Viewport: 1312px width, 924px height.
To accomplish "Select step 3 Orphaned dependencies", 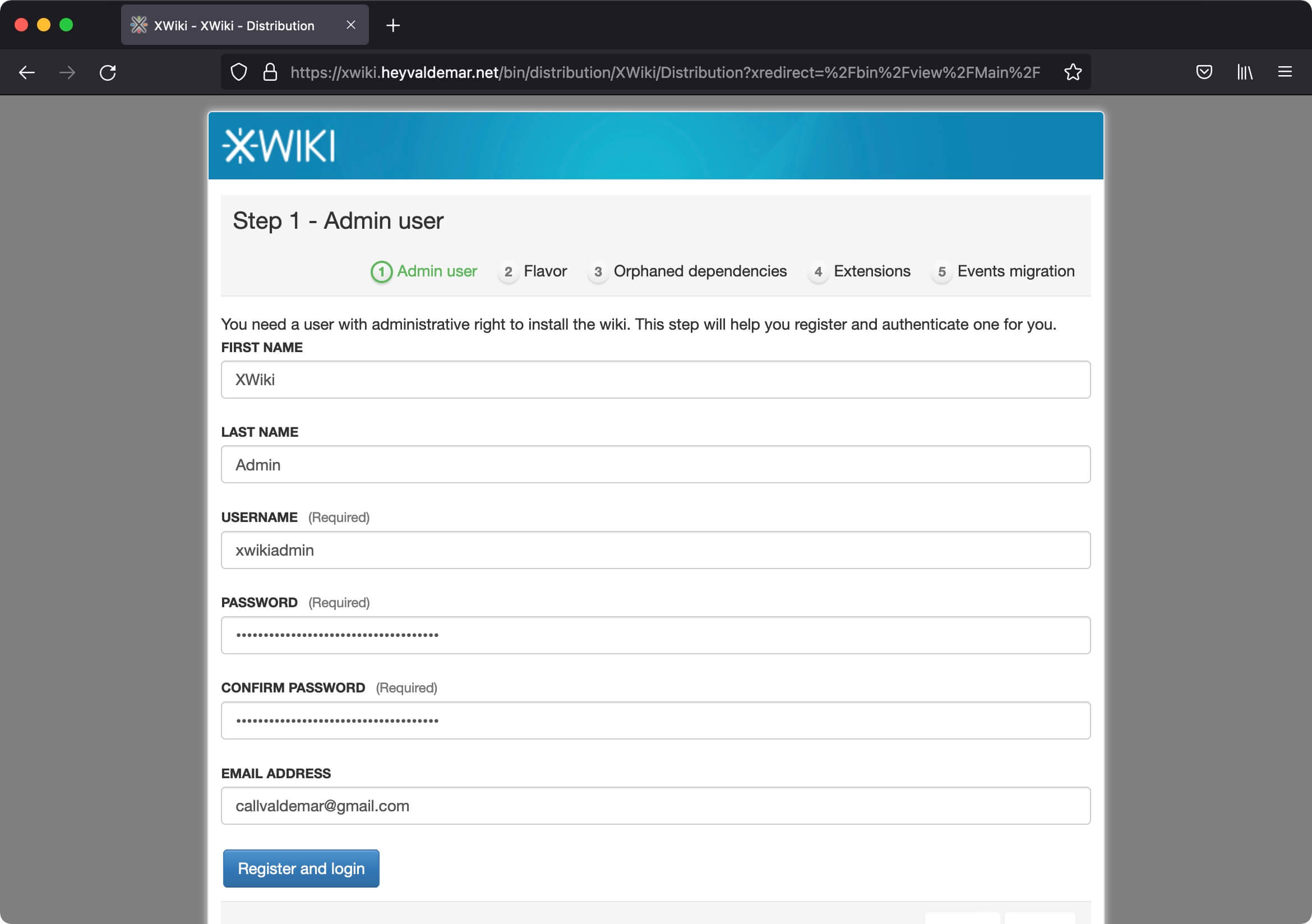I will coord(687,271).
